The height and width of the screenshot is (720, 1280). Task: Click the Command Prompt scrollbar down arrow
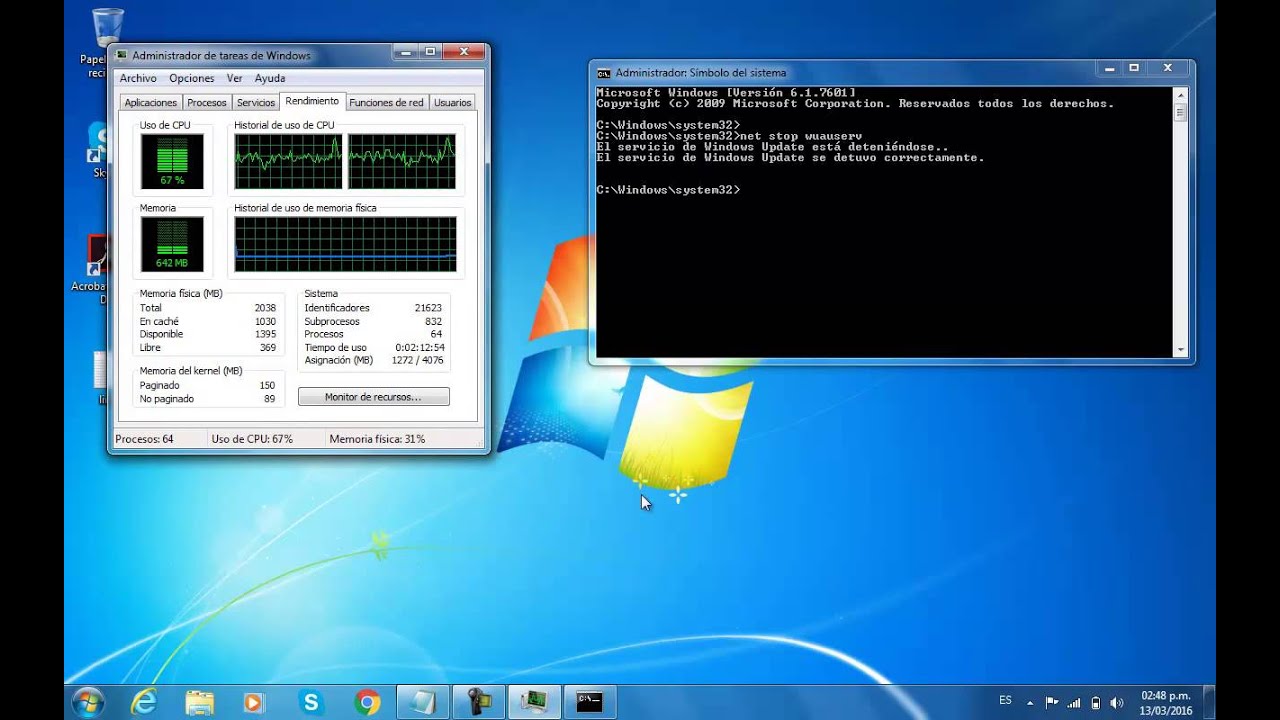(x=1181, y=350)
